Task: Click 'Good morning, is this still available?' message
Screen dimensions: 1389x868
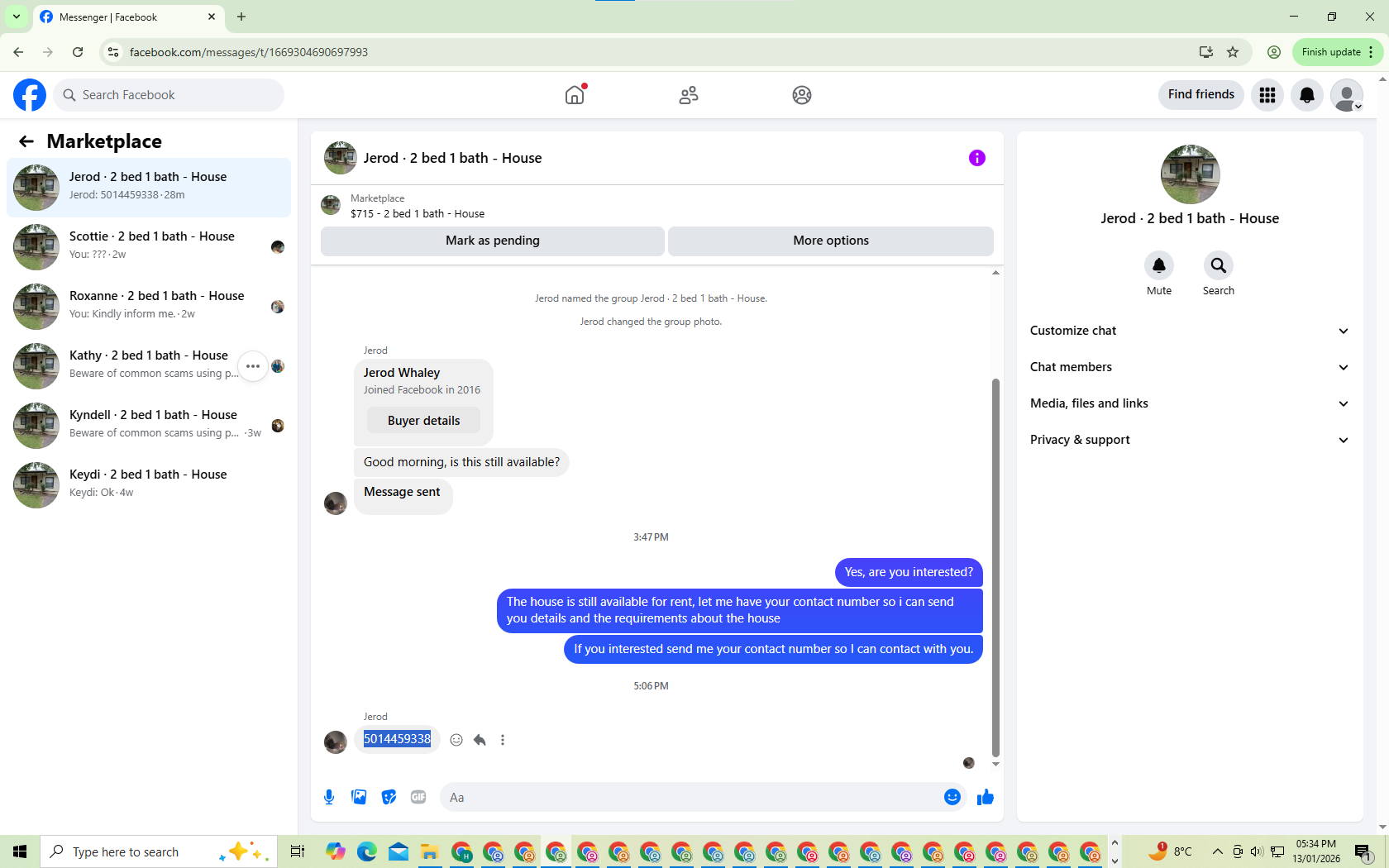Action: pos(461,462)
